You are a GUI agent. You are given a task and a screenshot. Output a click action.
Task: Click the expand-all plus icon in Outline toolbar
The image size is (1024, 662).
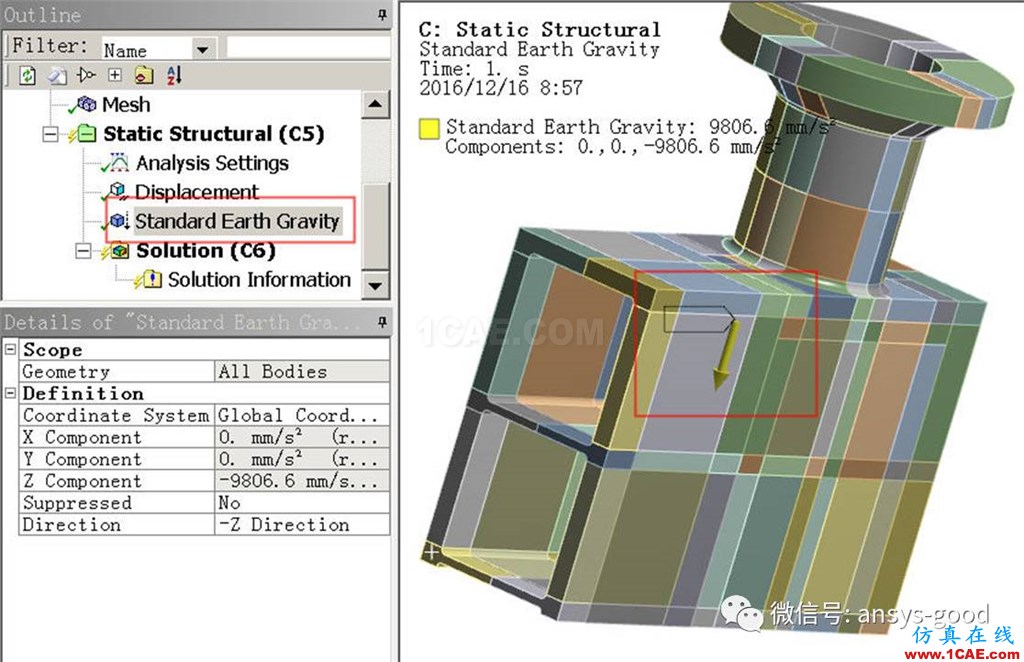click(115, 75)
